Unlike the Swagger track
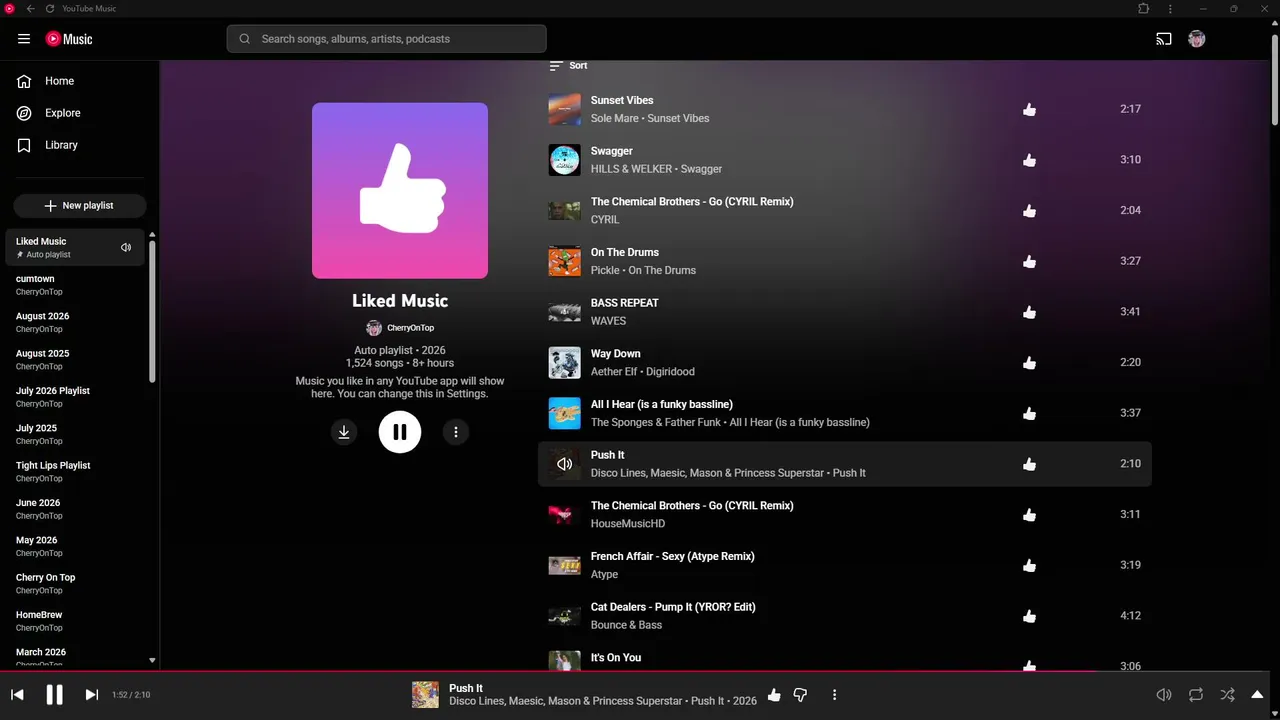 1030,160
